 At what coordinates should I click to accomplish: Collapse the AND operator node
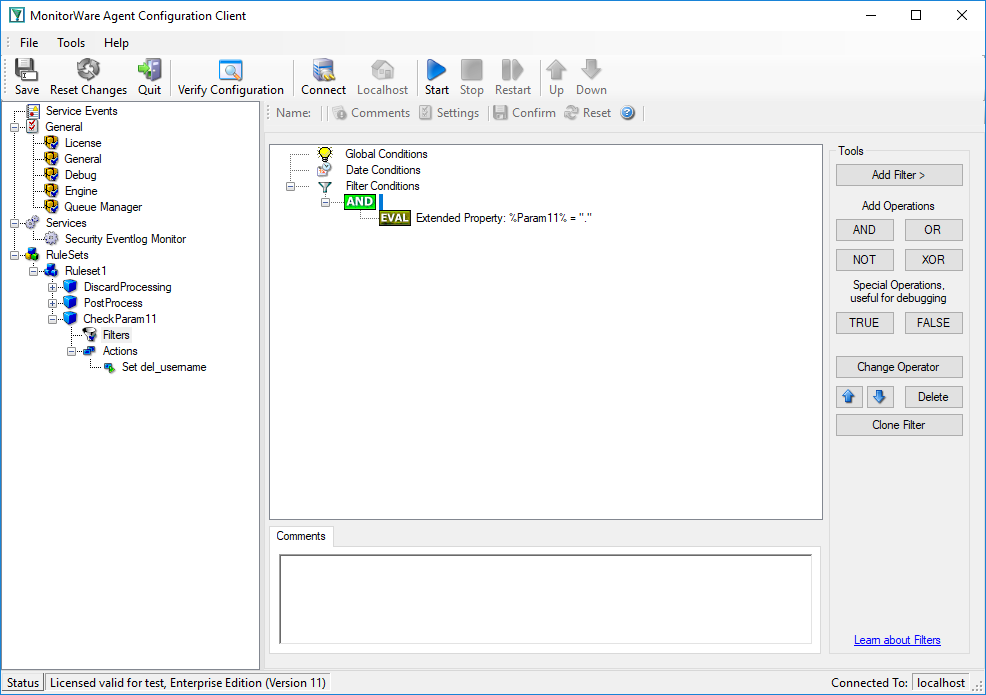point(325,202)
